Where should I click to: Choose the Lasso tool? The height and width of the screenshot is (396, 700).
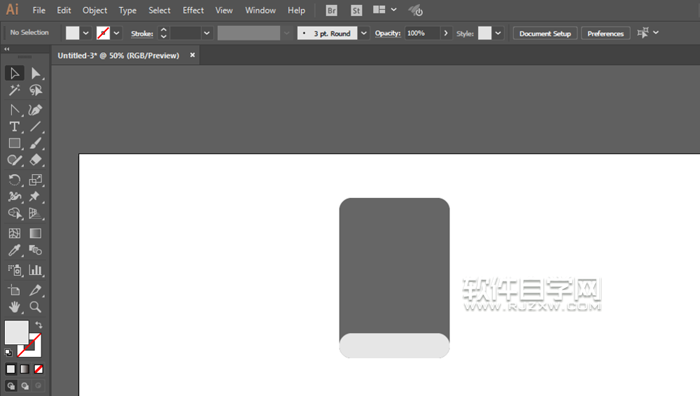point(36,90)
